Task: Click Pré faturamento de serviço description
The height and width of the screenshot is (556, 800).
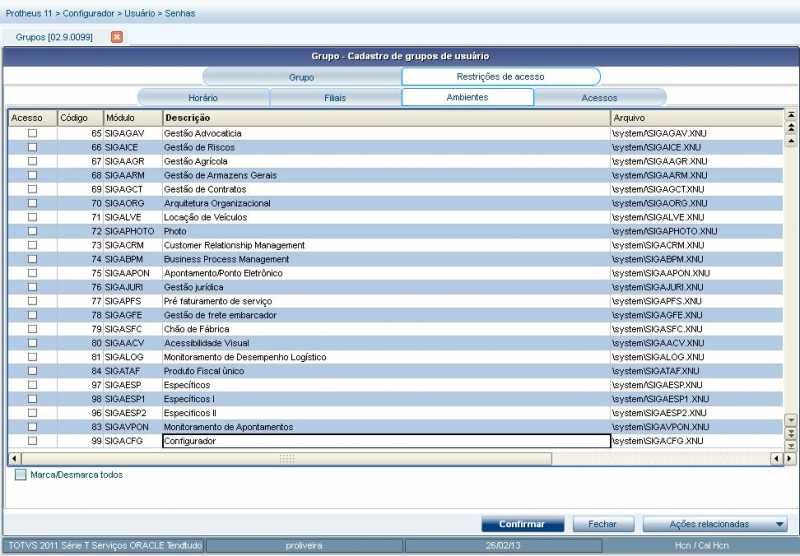Action: point(218,301)
